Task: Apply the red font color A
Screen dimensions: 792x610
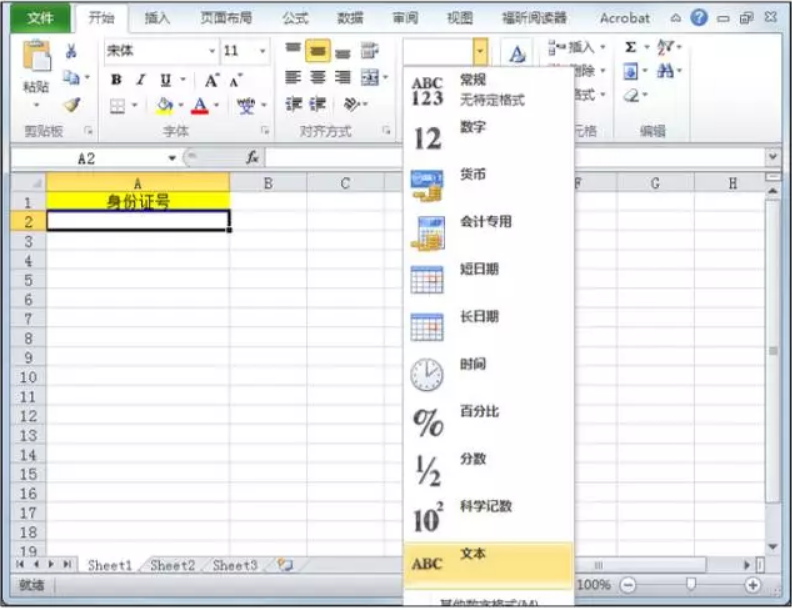Action: [200, 106]
